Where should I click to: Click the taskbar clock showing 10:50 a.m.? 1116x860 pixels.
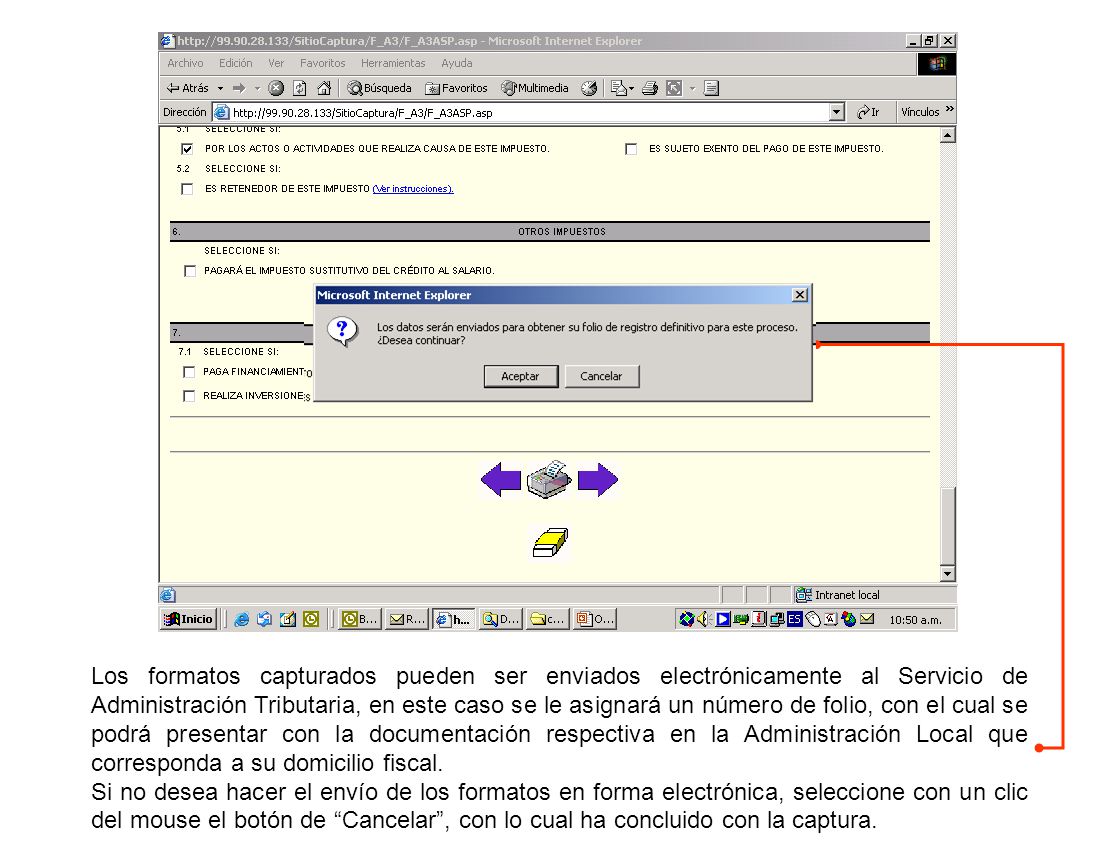915,620
